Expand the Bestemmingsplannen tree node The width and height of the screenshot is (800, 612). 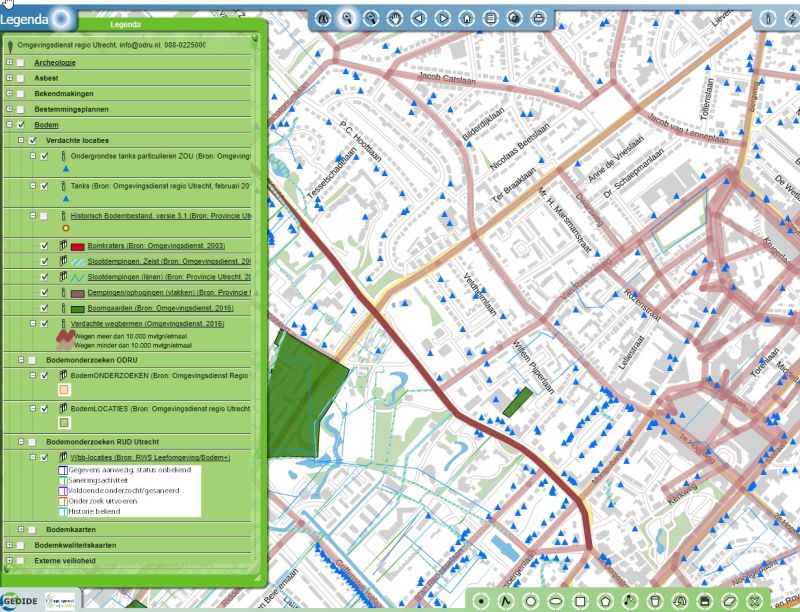tap(9, 109)
